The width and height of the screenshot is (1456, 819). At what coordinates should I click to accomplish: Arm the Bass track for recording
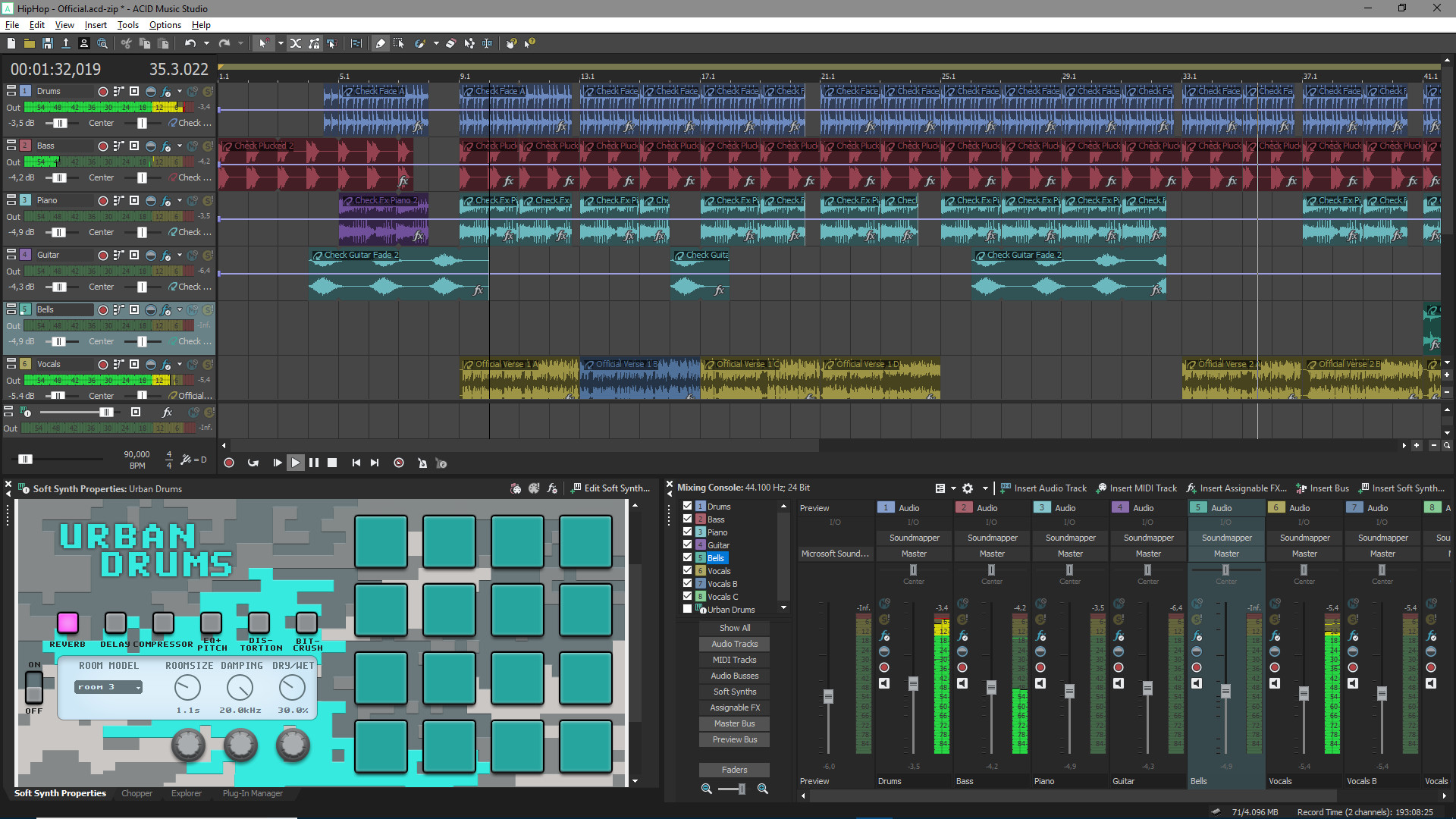(103, 146)
